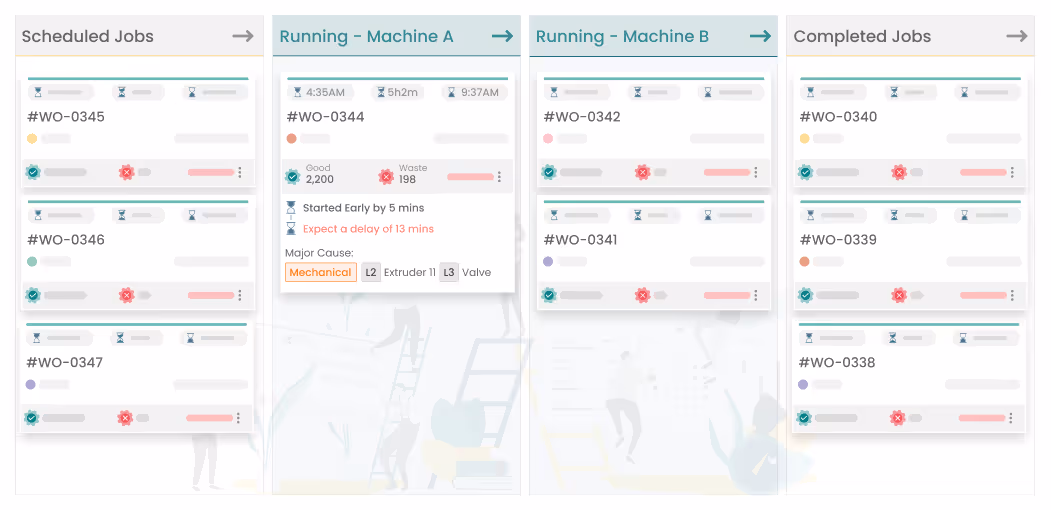Screen dimensions: 1051x510
Task: Click the good-count badge icon on #WO-0338
Action: click(804, 418)
